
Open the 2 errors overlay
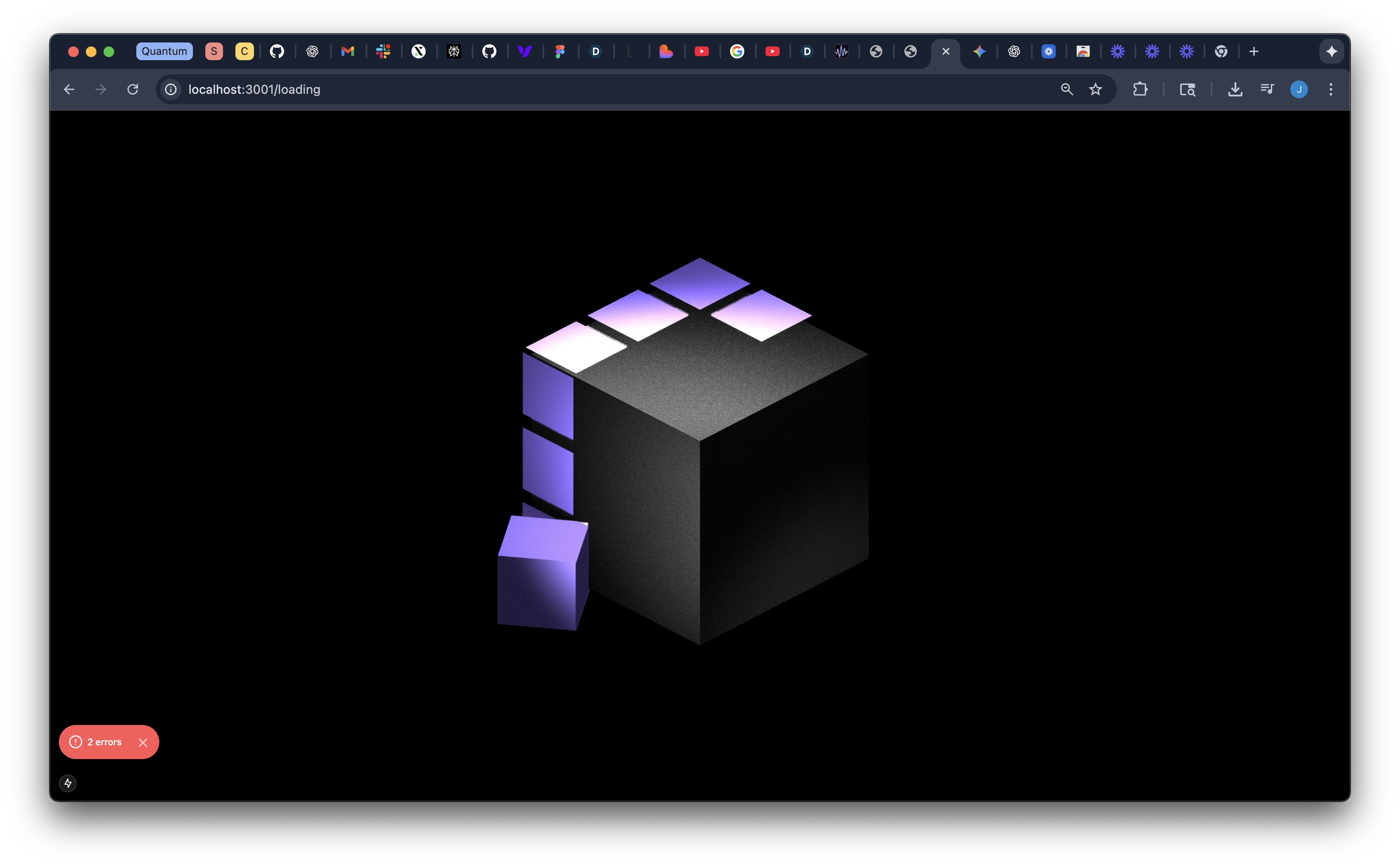97,742
